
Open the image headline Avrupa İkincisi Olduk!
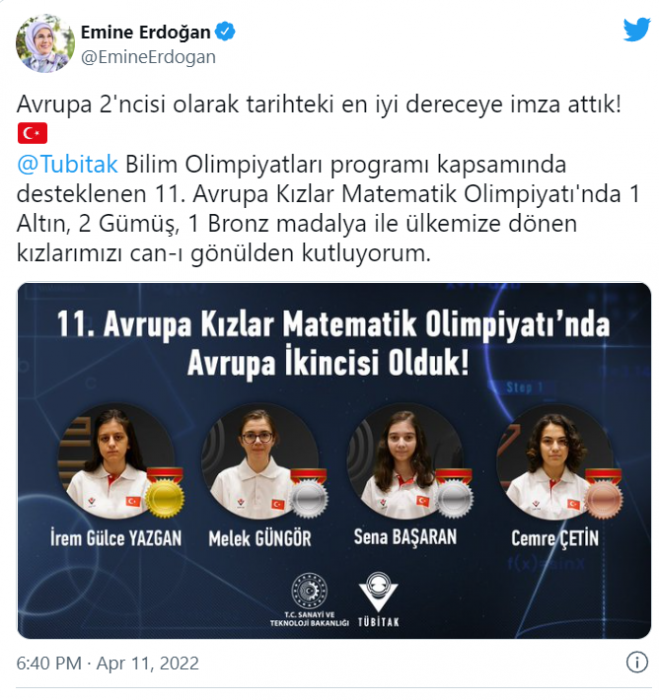tap(328, 363)
